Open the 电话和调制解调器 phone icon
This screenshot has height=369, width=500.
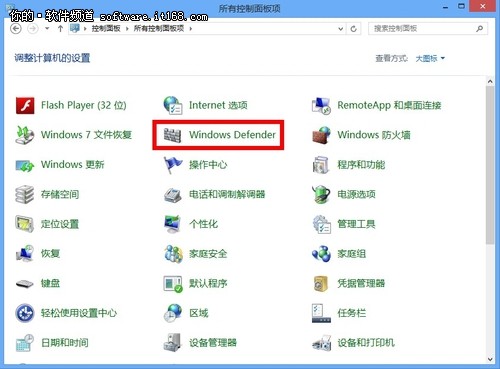point(173,194)
